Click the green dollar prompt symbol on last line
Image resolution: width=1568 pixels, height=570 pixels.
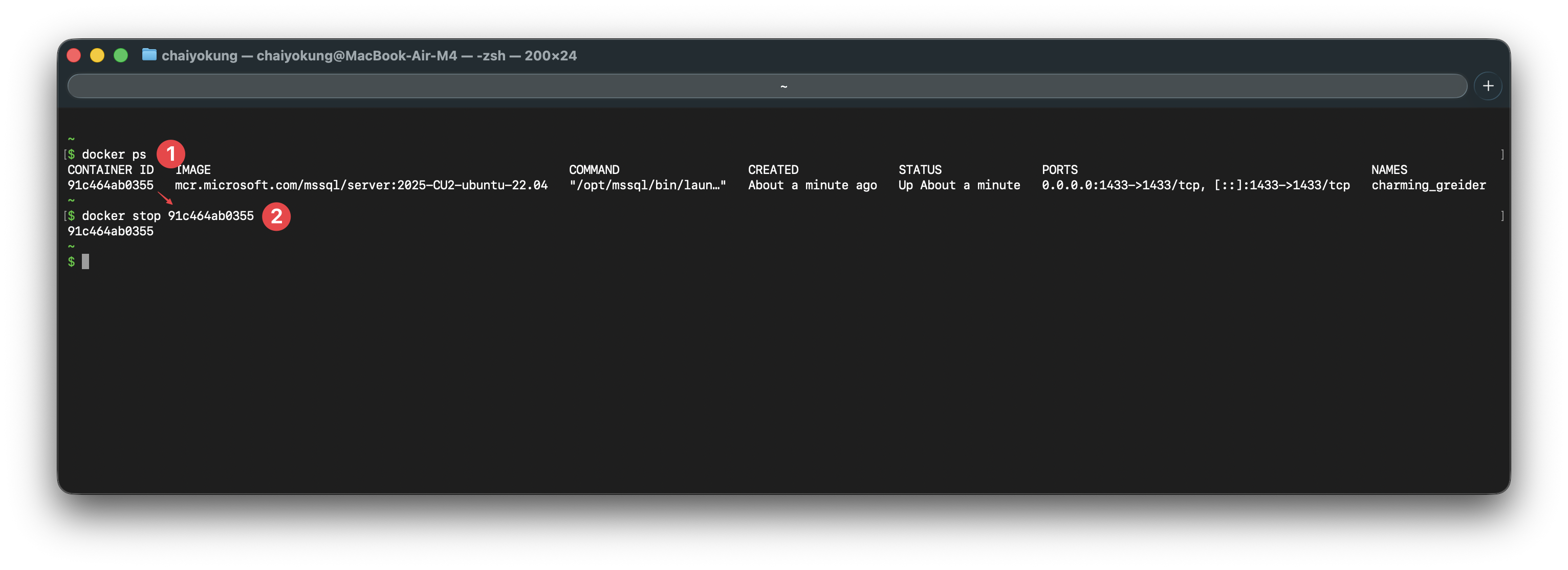click(71, 261)
